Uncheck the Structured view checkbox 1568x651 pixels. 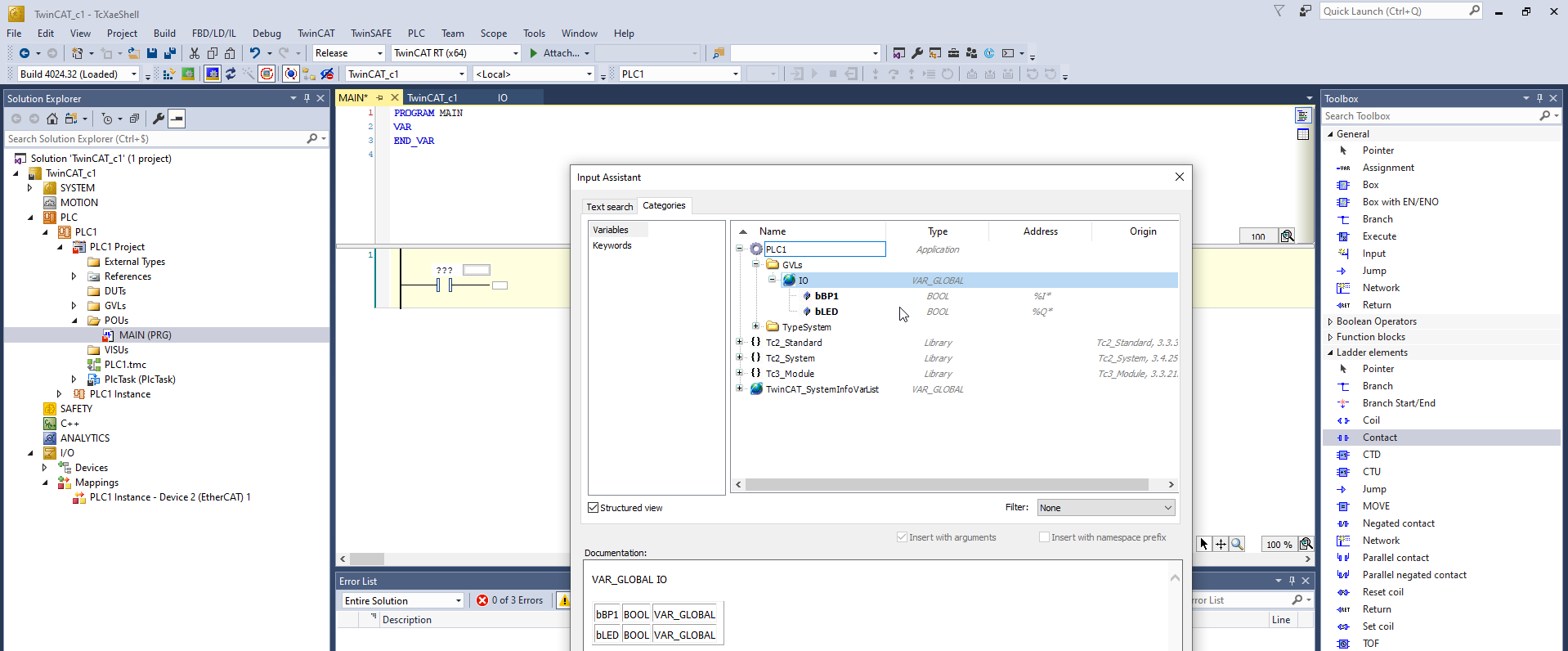594,508
